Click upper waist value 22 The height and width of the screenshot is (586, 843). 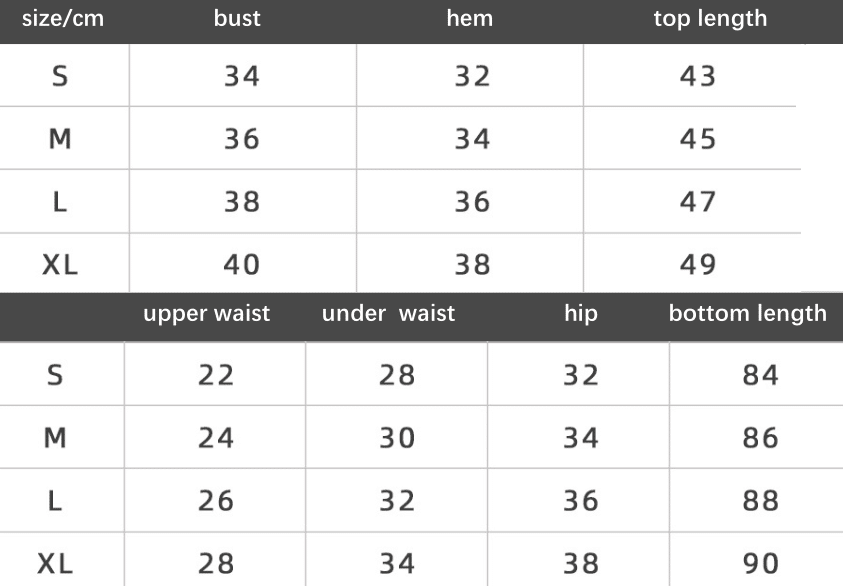[216, 375]
